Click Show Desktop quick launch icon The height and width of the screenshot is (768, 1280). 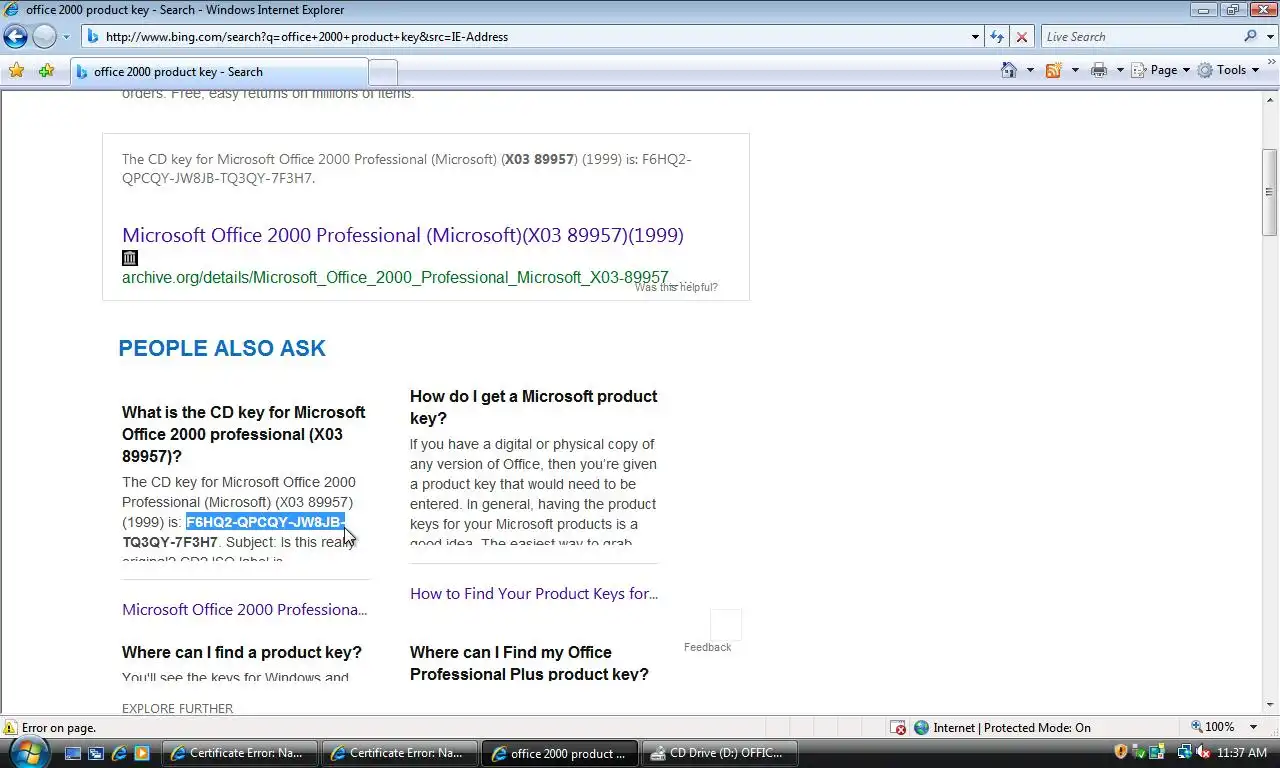(x=74, y=753)
